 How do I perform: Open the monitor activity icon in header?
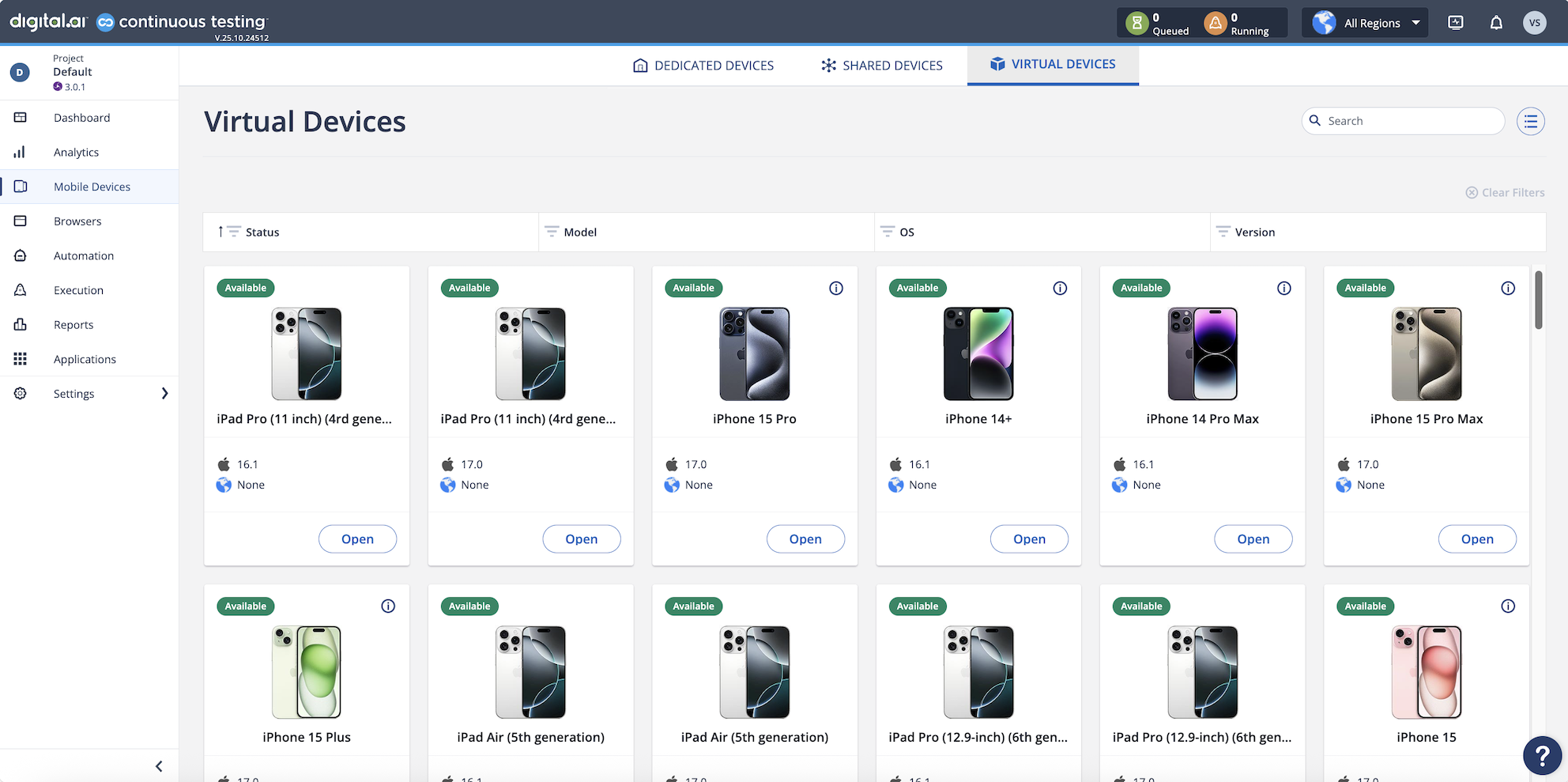(1456, 23)
